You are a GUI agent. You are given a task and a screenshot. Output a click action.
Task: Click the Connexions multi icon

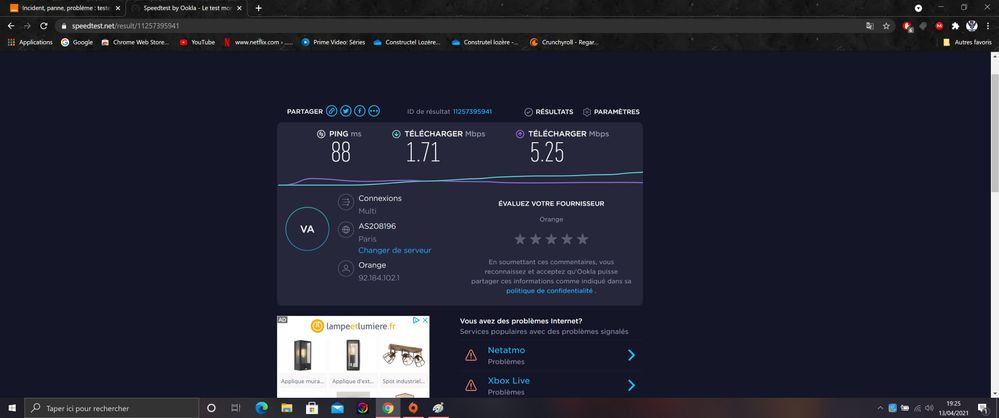coord(346,203)
